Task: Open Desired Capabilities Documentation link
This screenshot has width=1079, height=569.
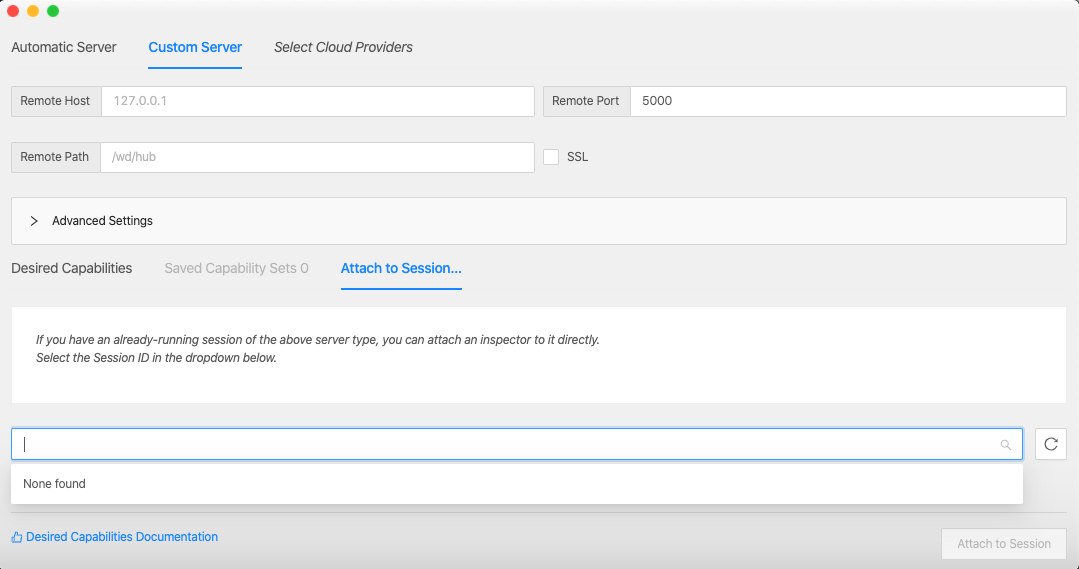Action: pyautogui.click(x=122, y=537)
